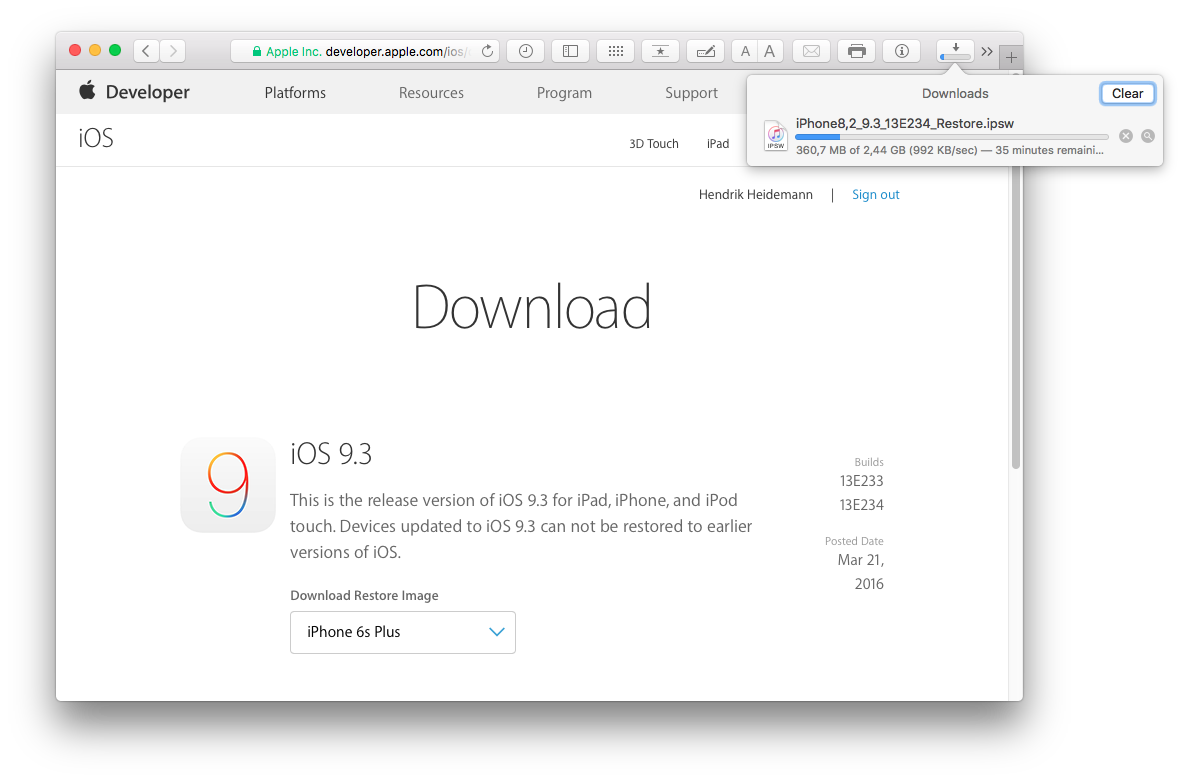The height and width of the screenshot is (781, 1193).
Task: Click the iOS 9 icon image
Action: [227, 485]
